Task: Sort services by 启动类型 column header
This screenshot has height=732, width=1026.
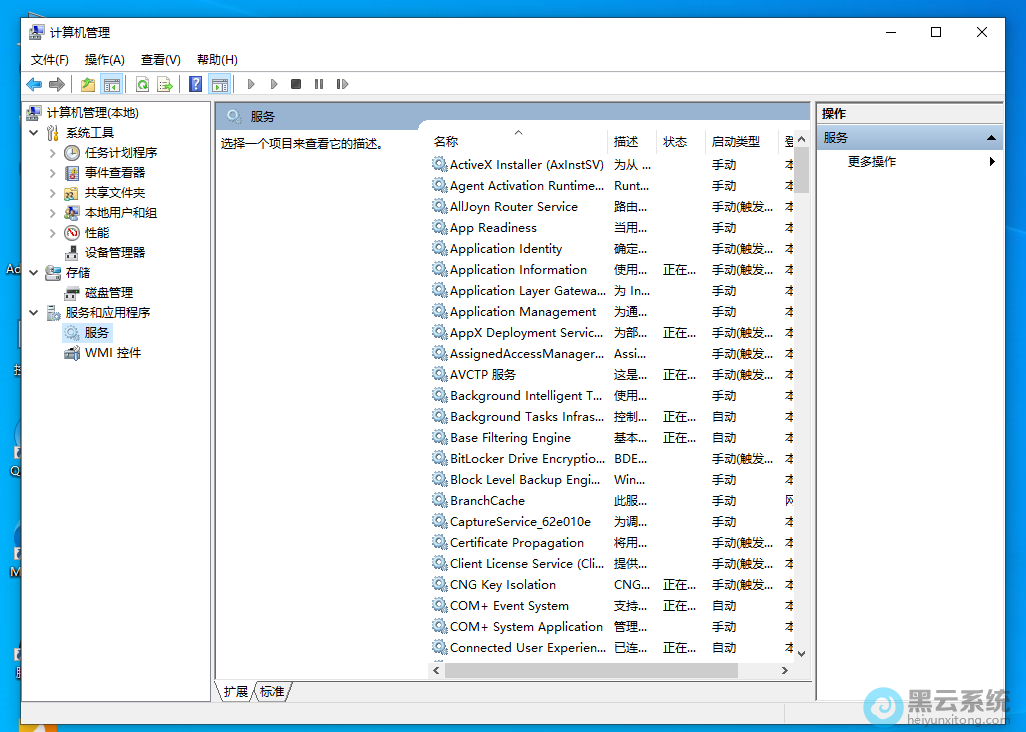Action: coord(735,142)
